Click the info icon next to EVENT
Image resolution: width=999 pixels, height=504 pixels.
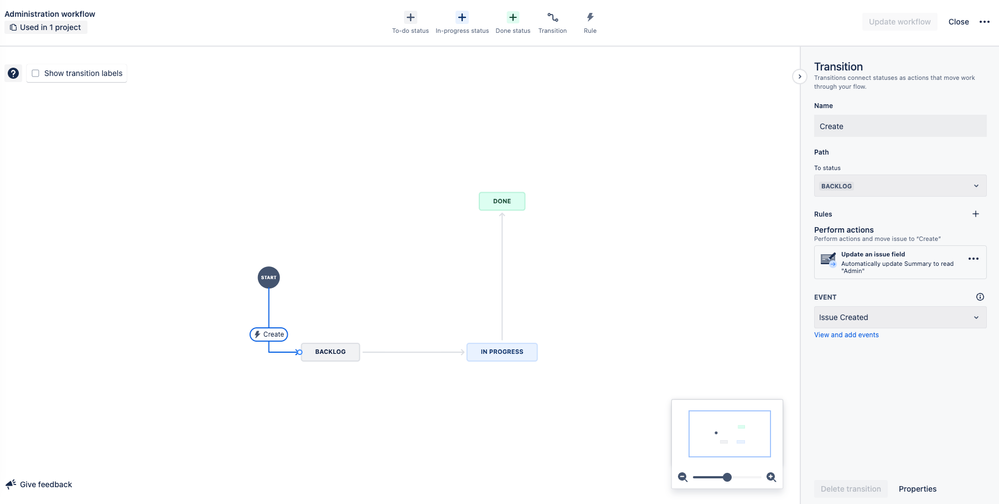click(x=980, y=297)
